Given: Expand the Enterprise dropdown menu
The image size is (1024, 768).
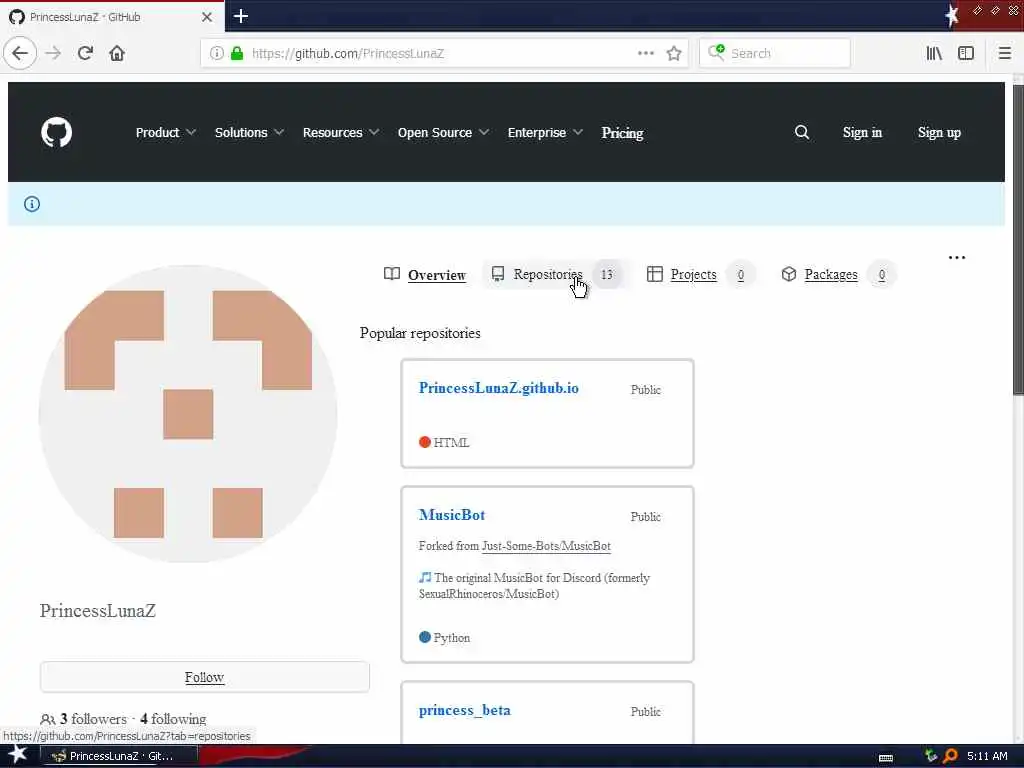Looking at the screenshot, I should click(x=545, y=133).
